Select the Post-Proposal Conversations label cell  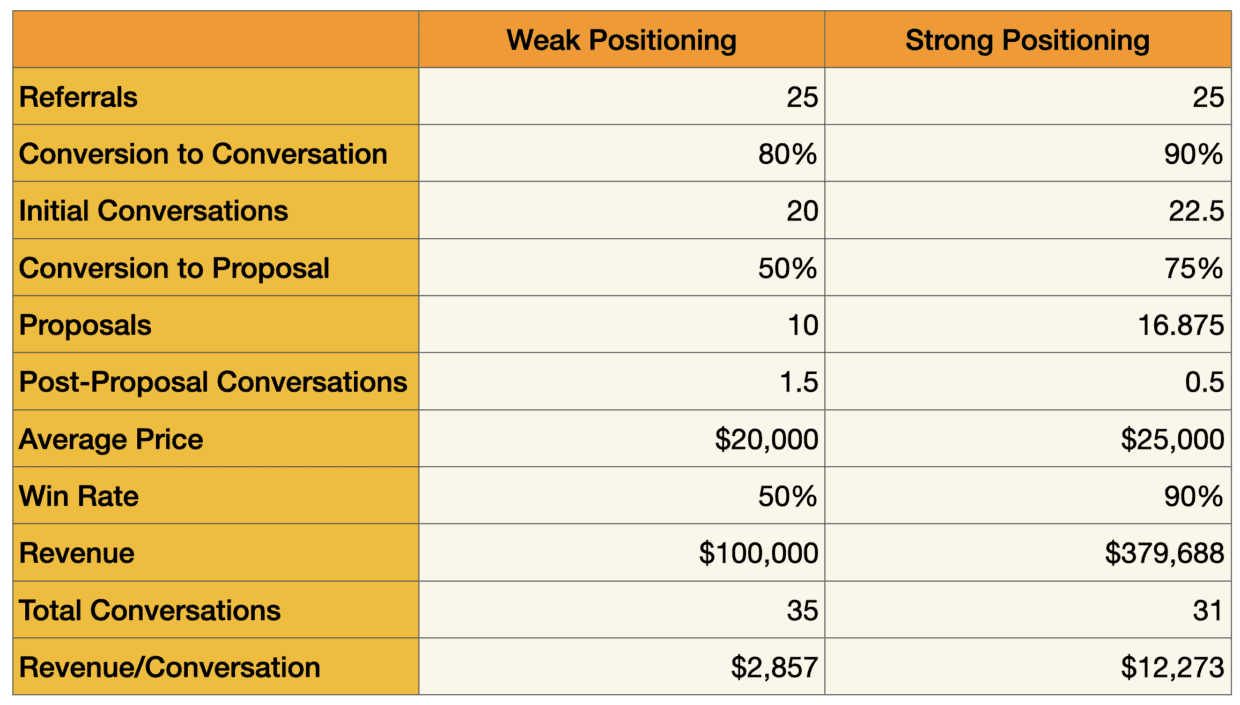216,382
